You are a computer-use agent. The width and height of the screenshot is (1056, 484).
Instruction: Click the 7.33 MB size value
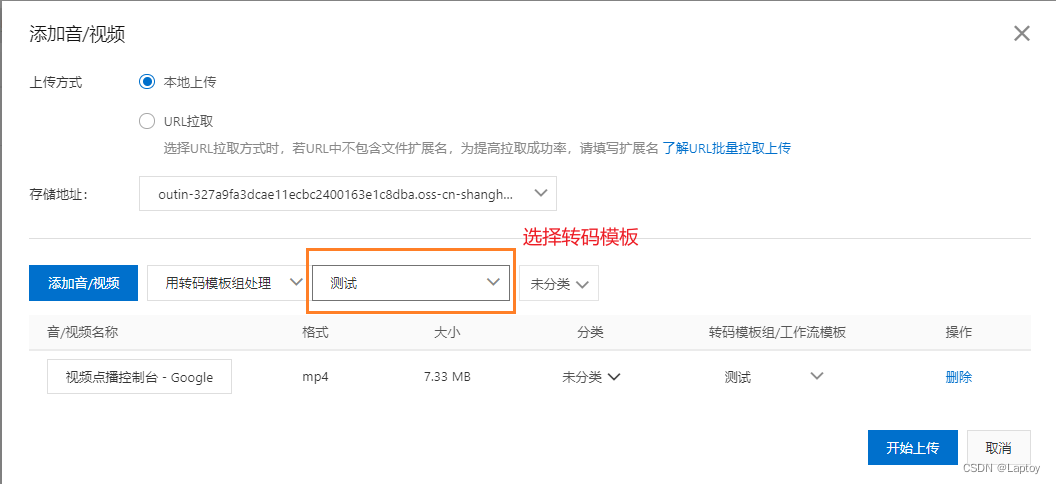pyautogui.click(x=447, y=377)
